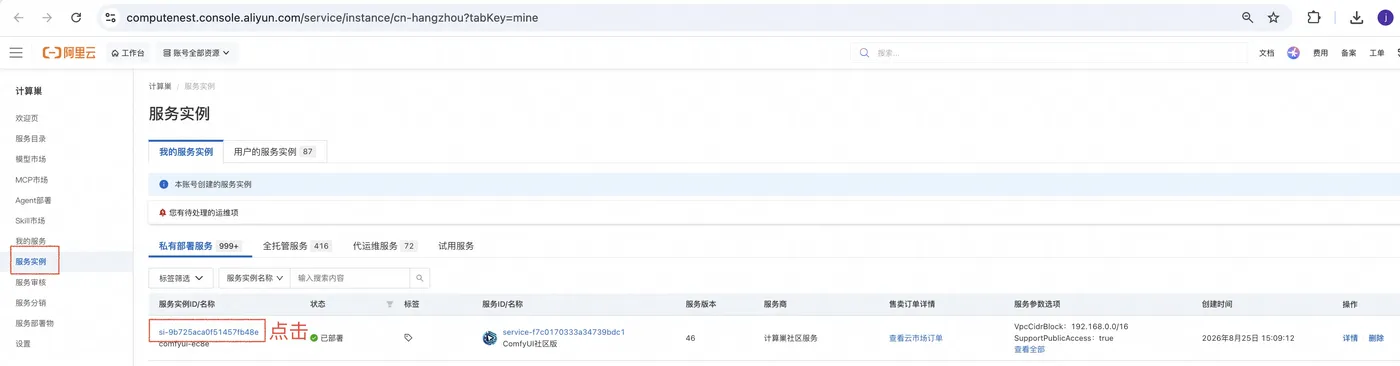
Task: Go back with the browser back arrow
Action: click(x=18, y=17)
